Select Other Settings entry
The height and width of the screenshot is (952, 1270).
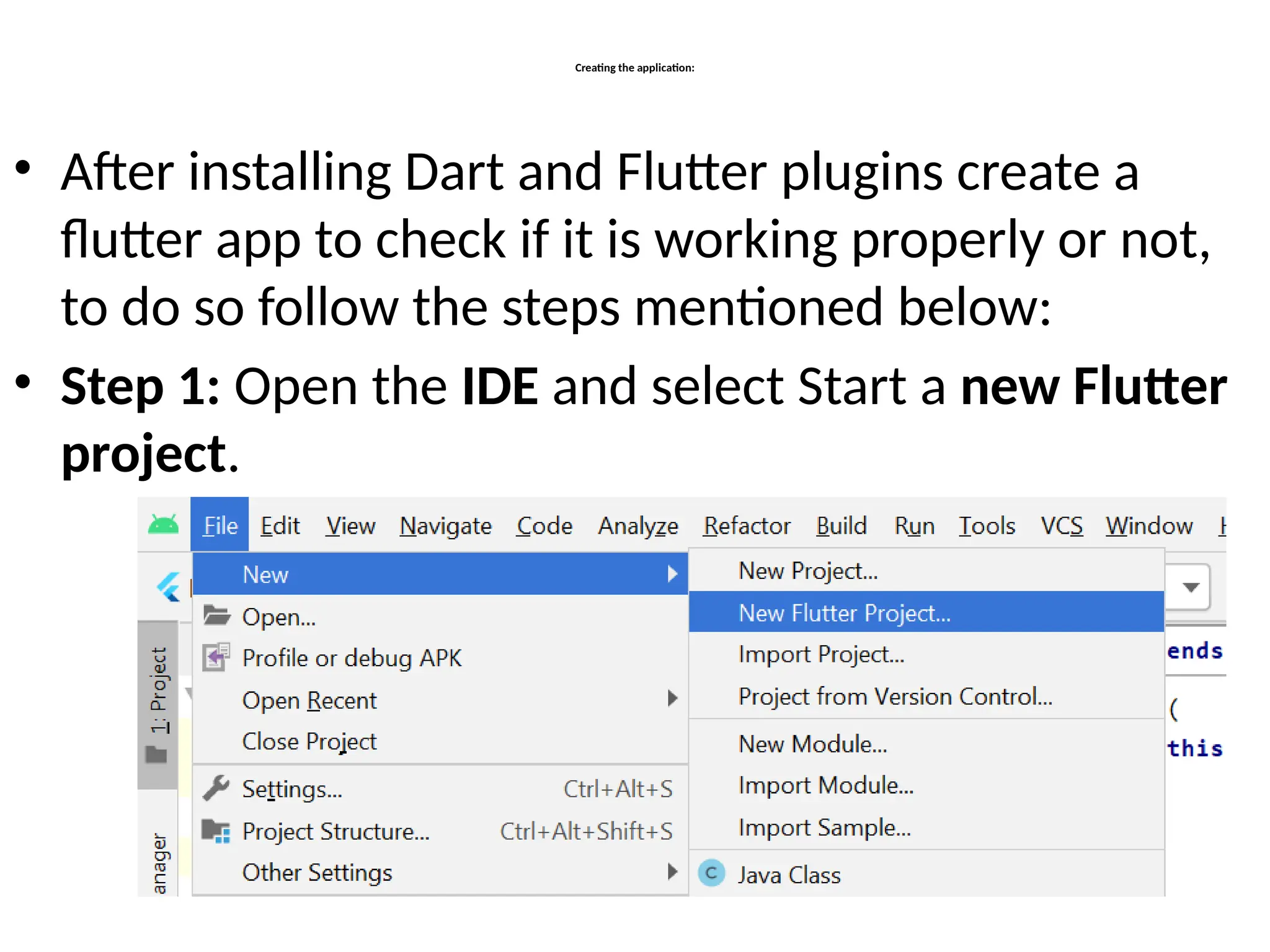(x=440, y=873)
